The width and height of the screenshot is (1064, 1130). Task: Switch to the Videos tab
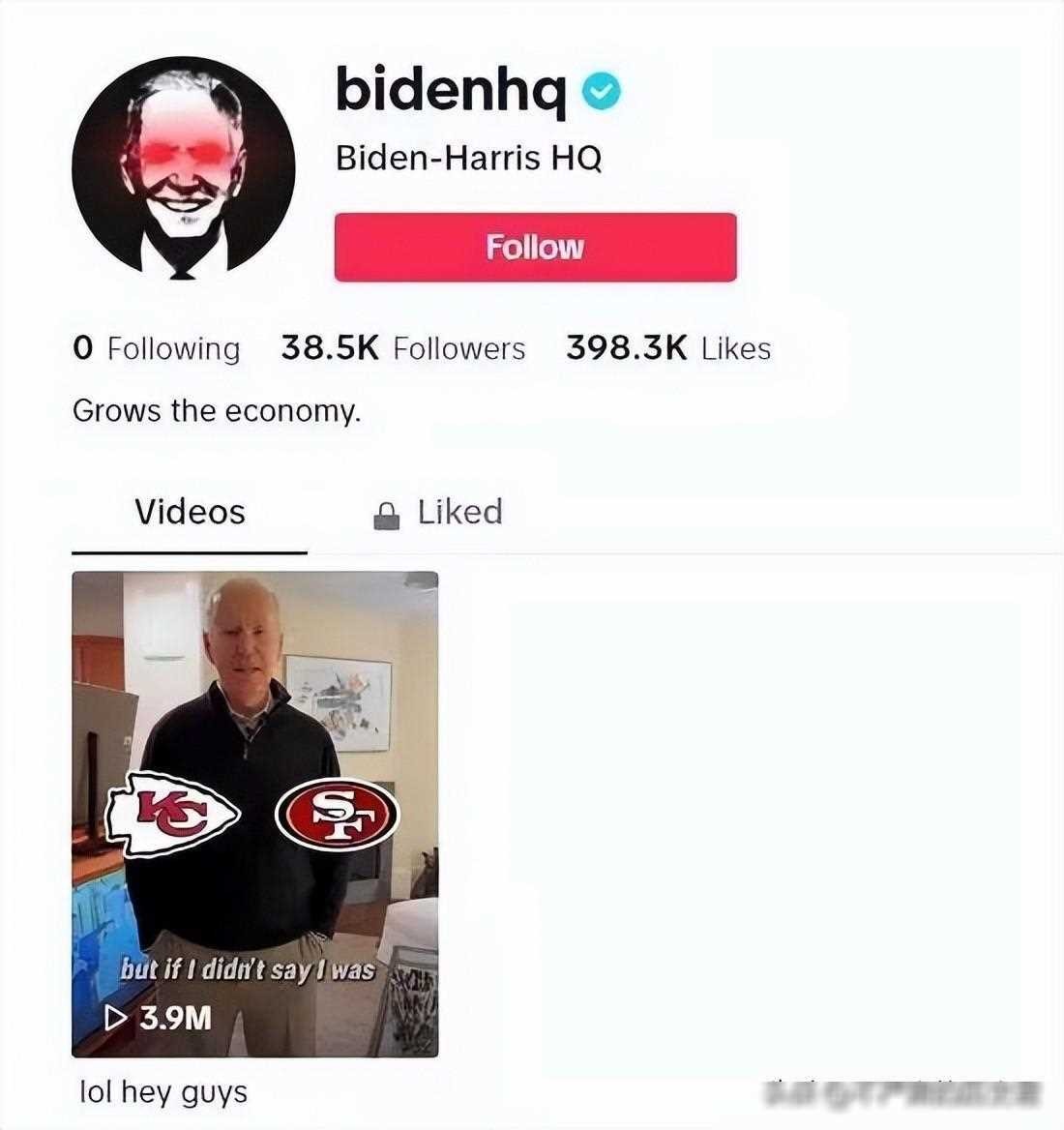[190, 513]
